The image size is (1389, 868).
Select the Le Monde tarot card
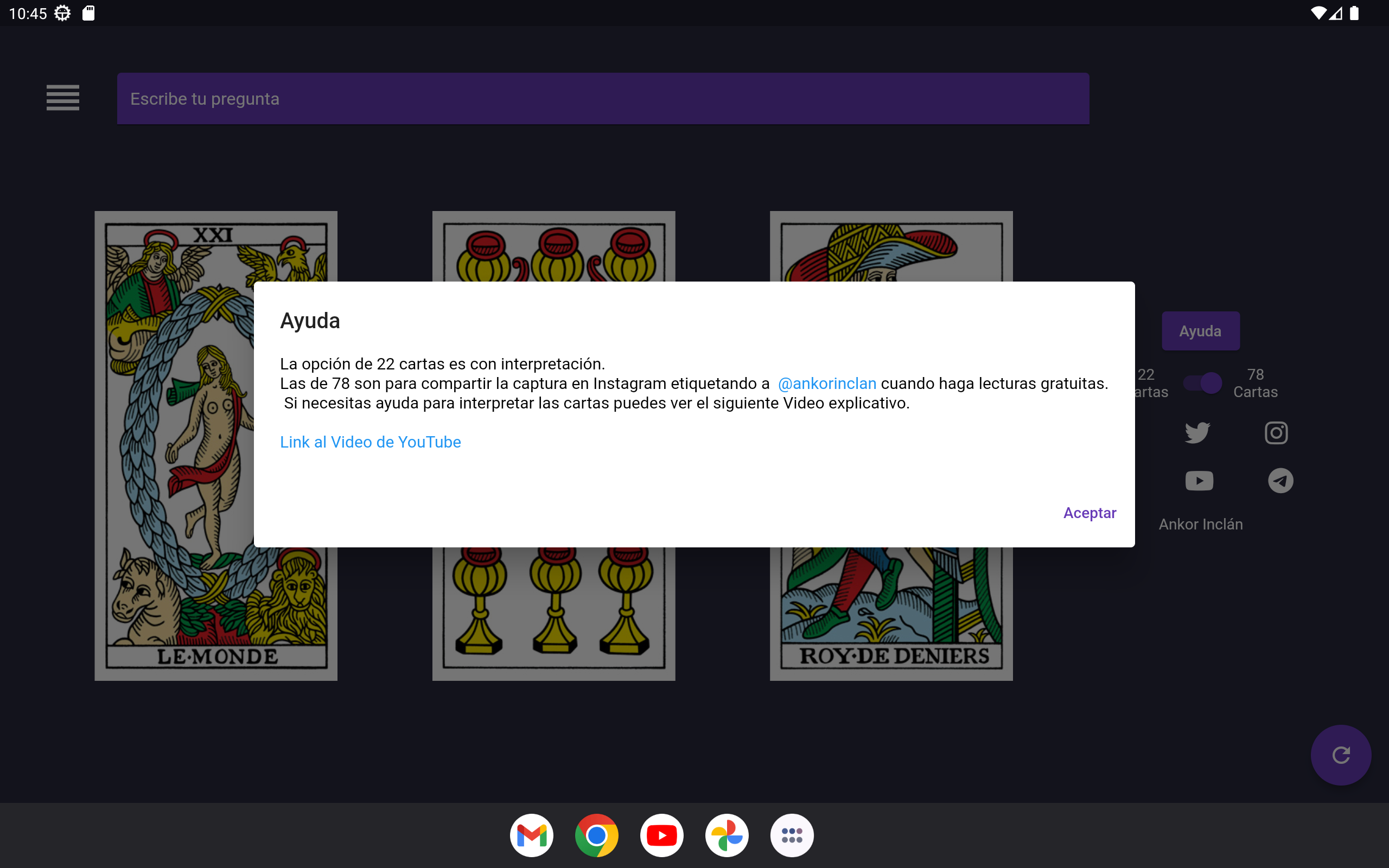pos(215,445)
